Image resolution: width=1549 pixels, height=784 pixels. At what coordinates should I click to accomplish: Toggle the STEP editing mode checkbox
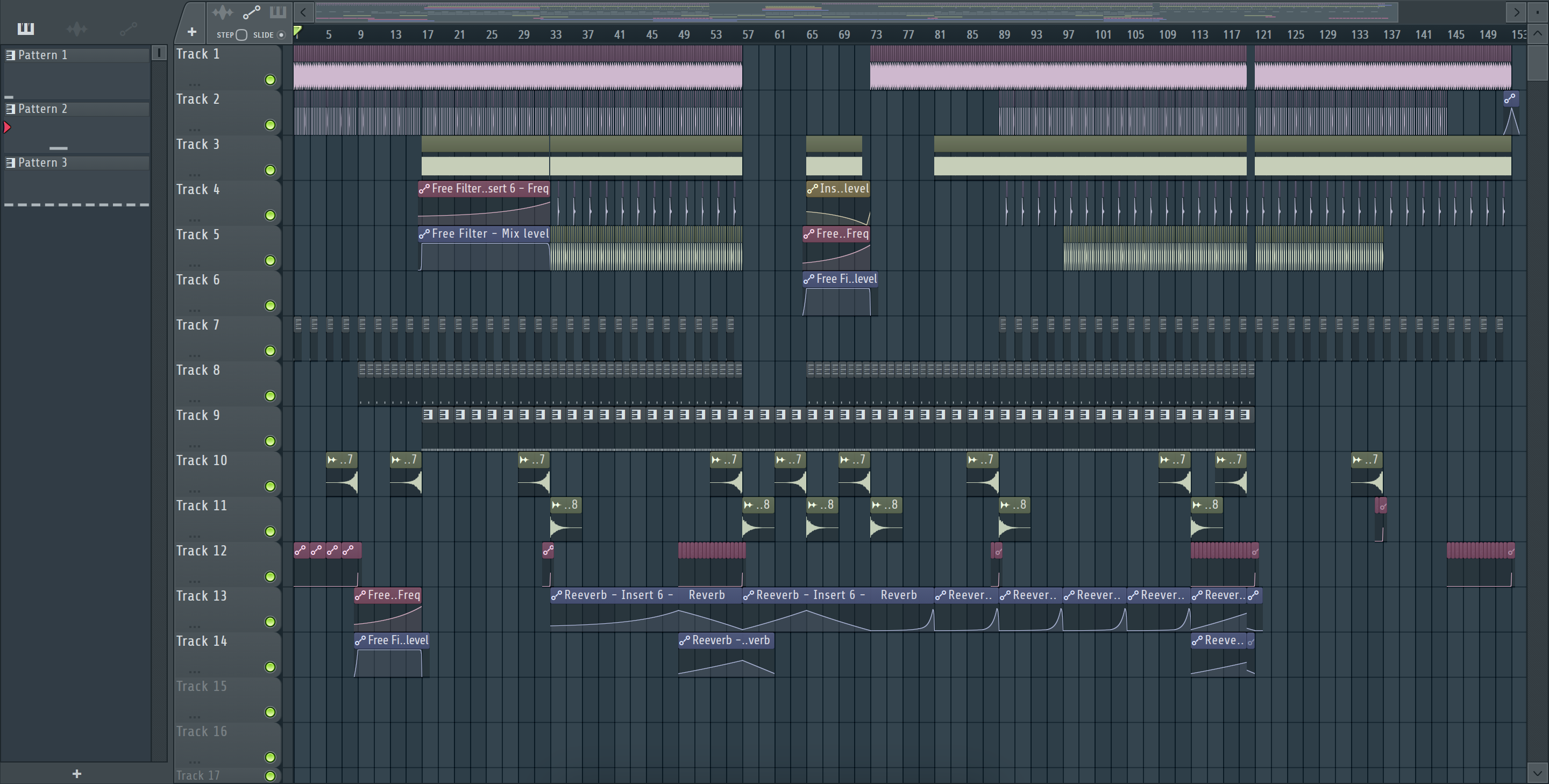click(241, 35)
